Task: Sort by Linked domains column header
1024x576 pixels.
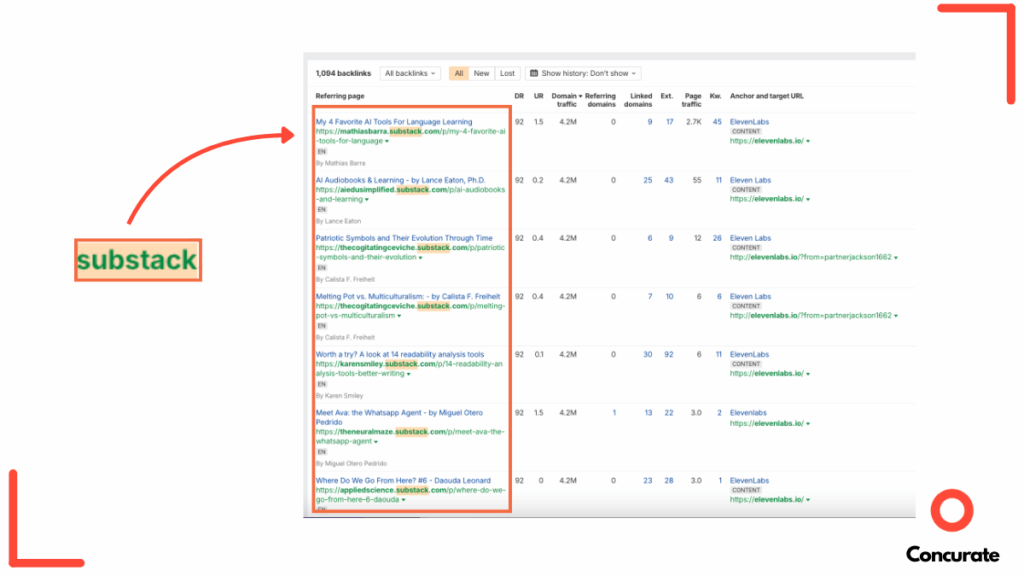Action: tap(638, 100)
